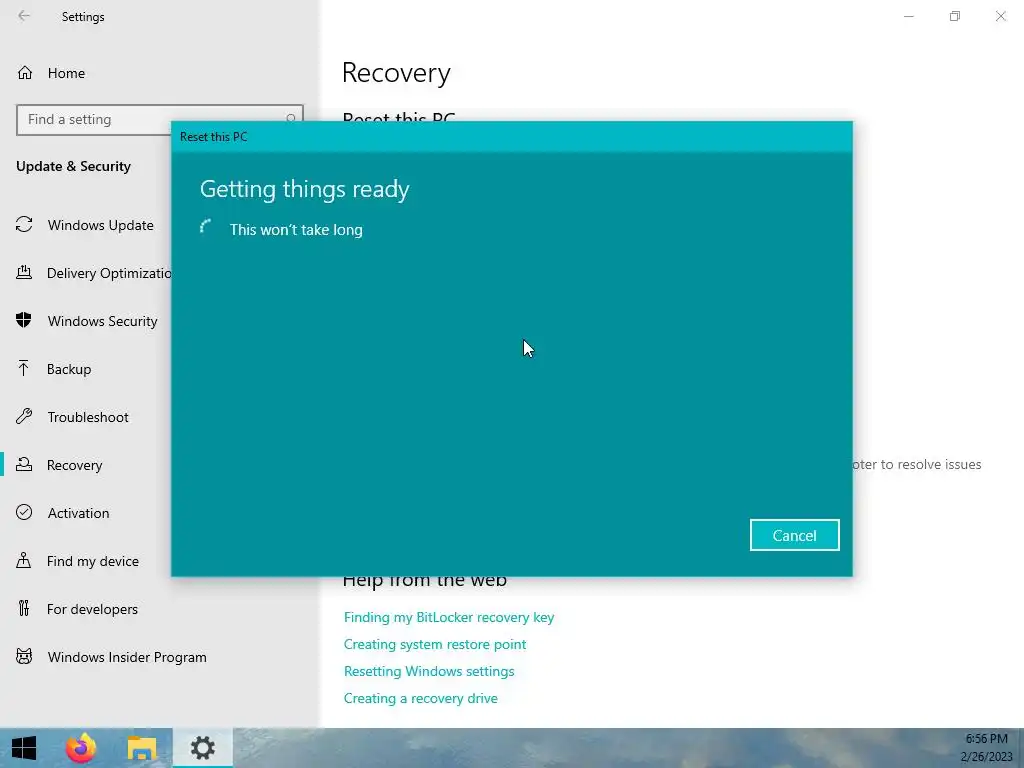Open the Windows Insider Program icon

24,656
